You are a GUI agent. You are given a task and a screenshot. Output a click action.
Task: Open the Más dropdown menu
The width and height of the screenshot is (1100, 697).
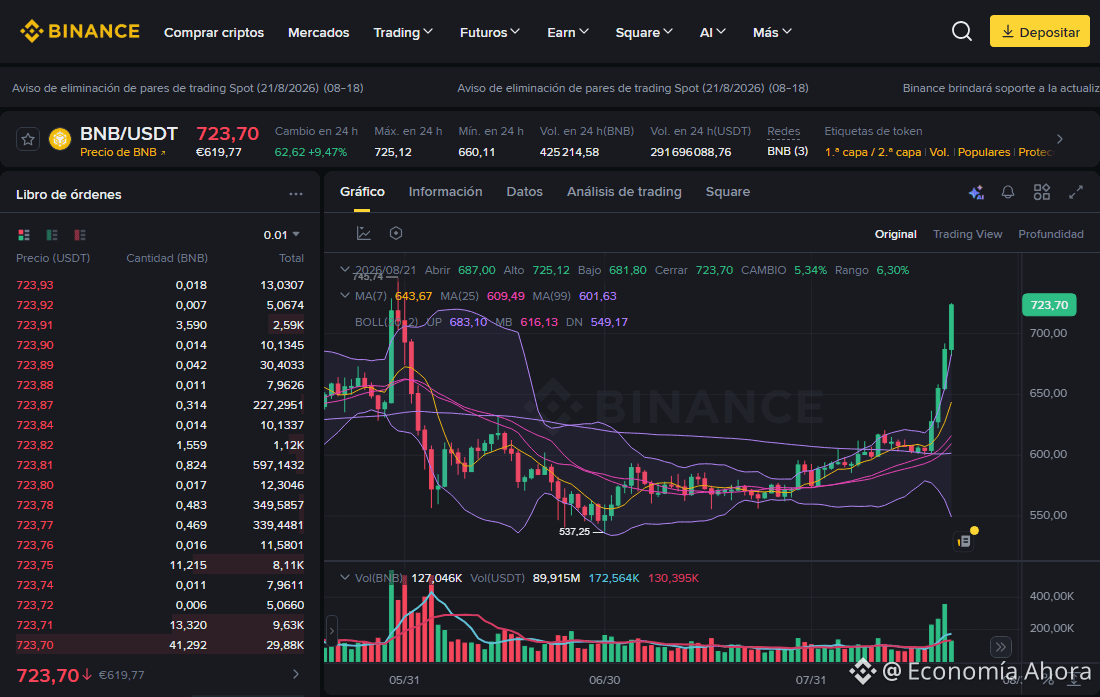click(772, 32)
